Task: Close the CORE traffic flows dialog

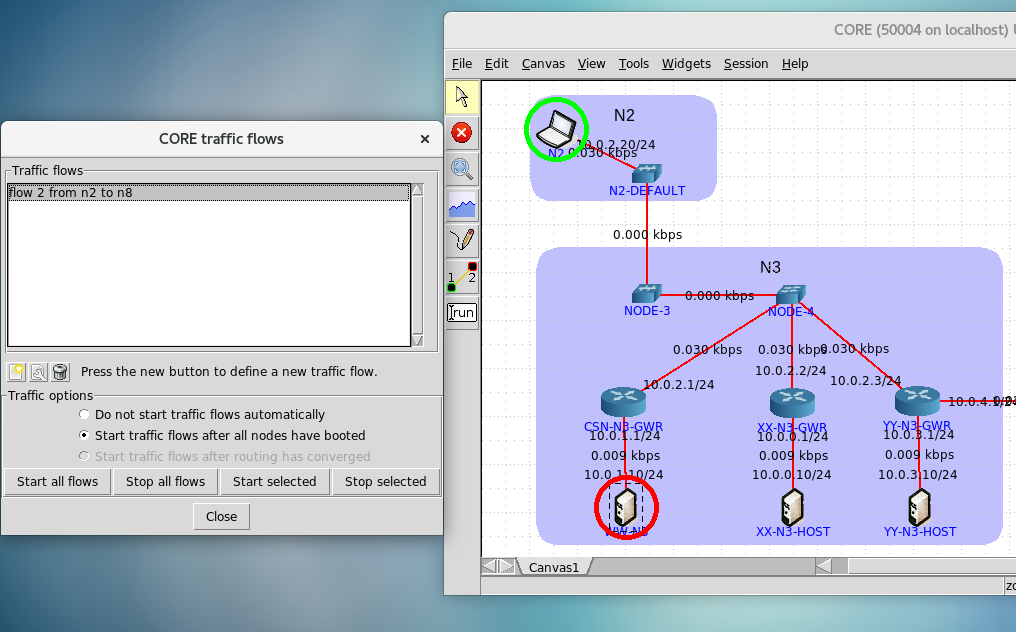Action: [x=221, y=516]
